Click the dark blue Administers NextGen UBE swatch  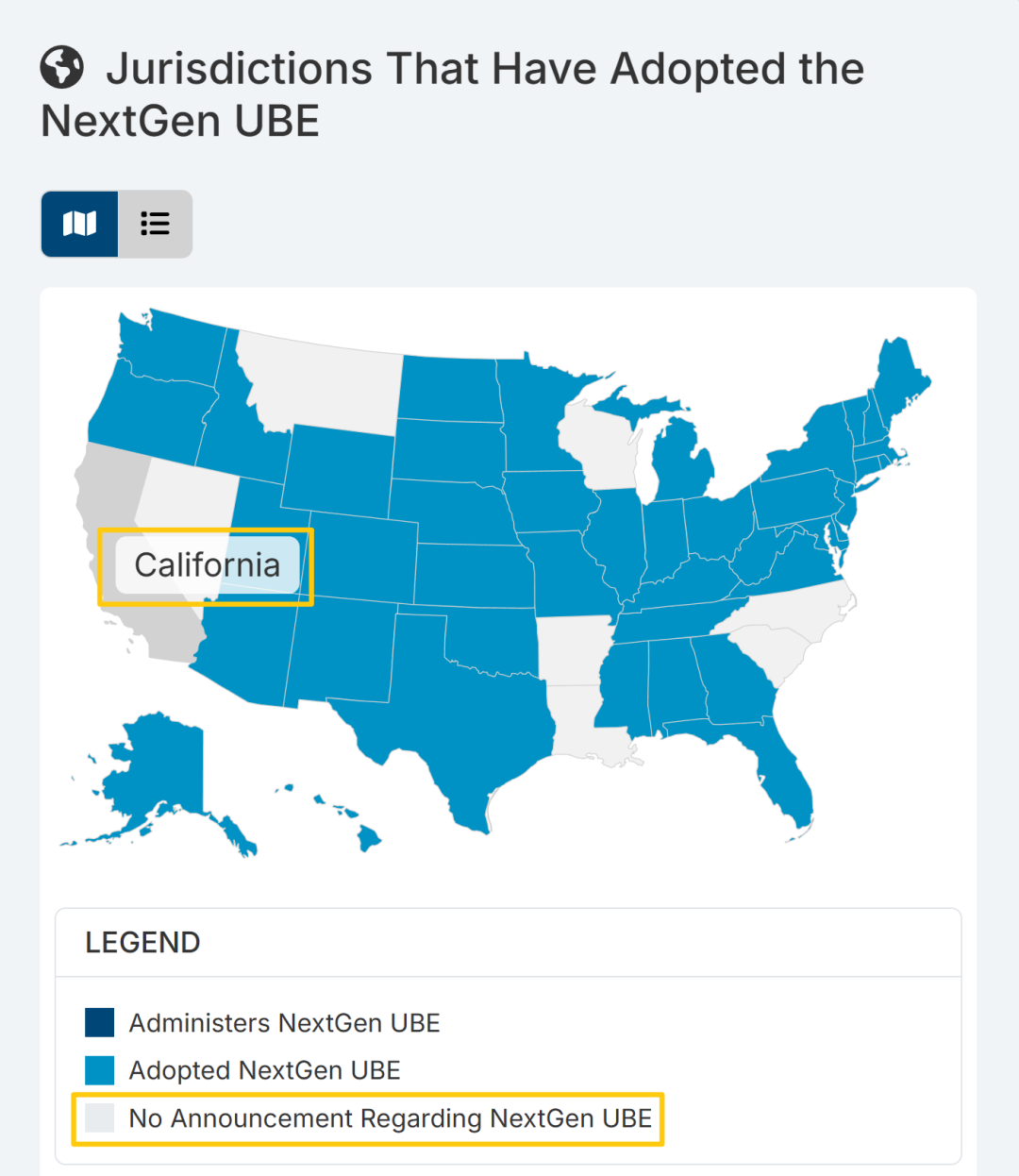click(x=99, y=1022)
